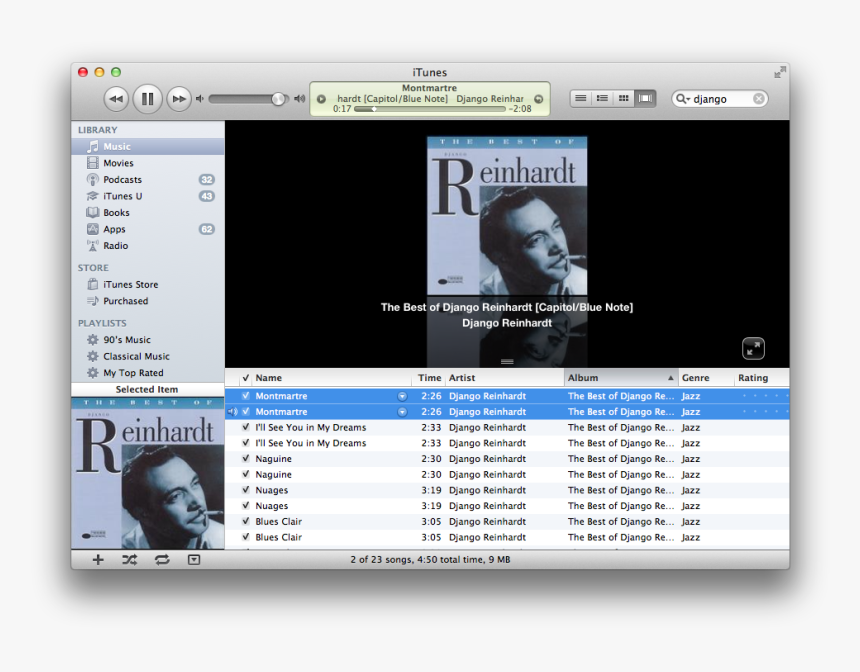Open Apps library
The width and height of the screenshot is (860, 672).
(x=148, y=229)
